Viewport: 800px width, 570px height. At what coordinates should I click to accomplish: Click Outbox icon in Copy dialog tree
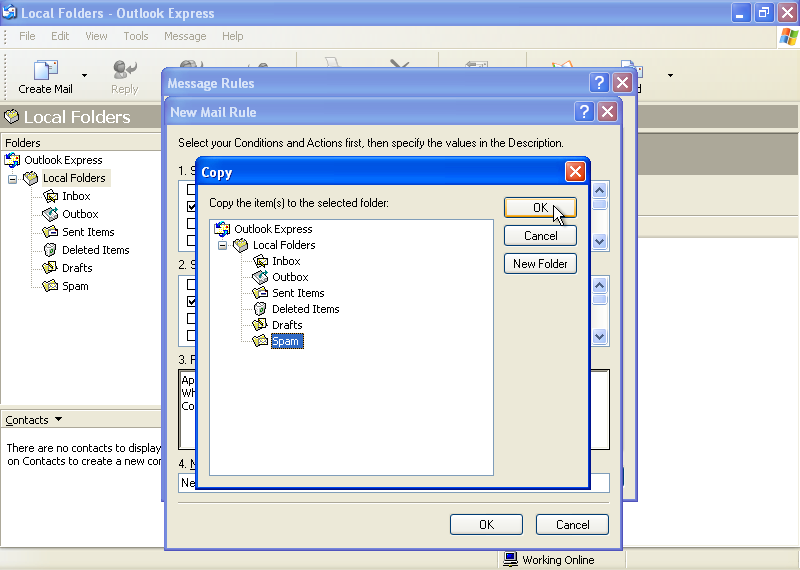pyautogui.click(x=260, y=277)
